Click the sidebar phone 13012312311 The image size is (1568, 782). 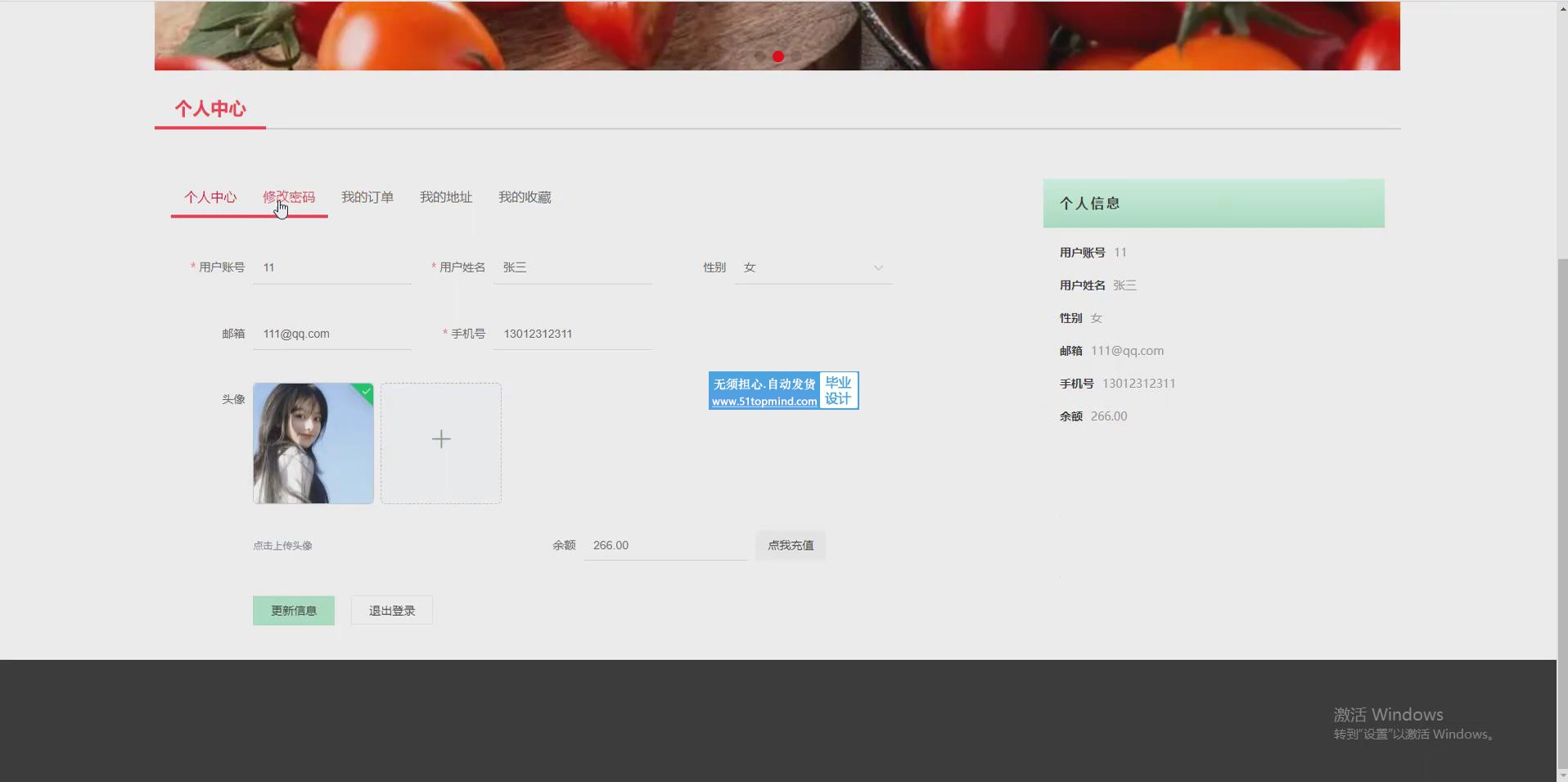click(1138, 384)
